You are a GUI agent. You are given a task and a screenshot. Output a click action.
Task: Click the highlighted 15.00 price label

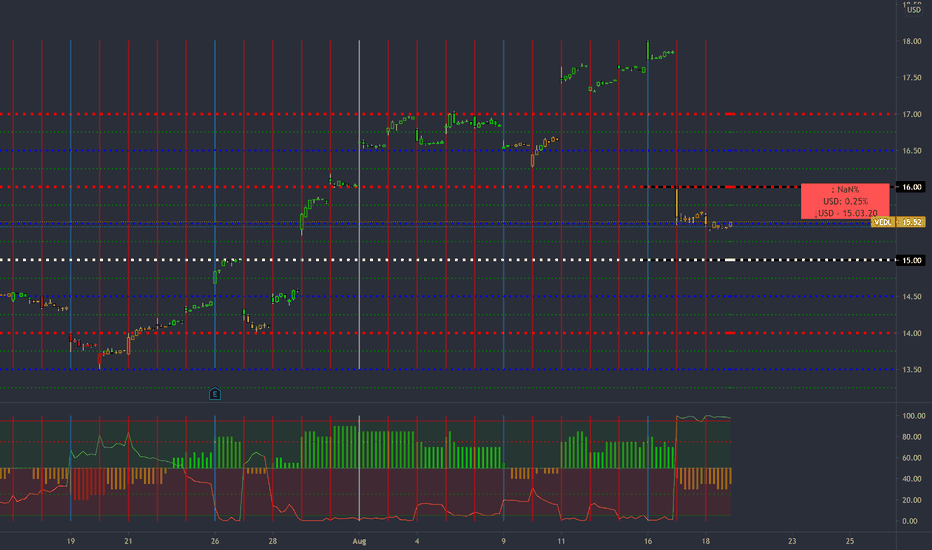pos(912,260)
